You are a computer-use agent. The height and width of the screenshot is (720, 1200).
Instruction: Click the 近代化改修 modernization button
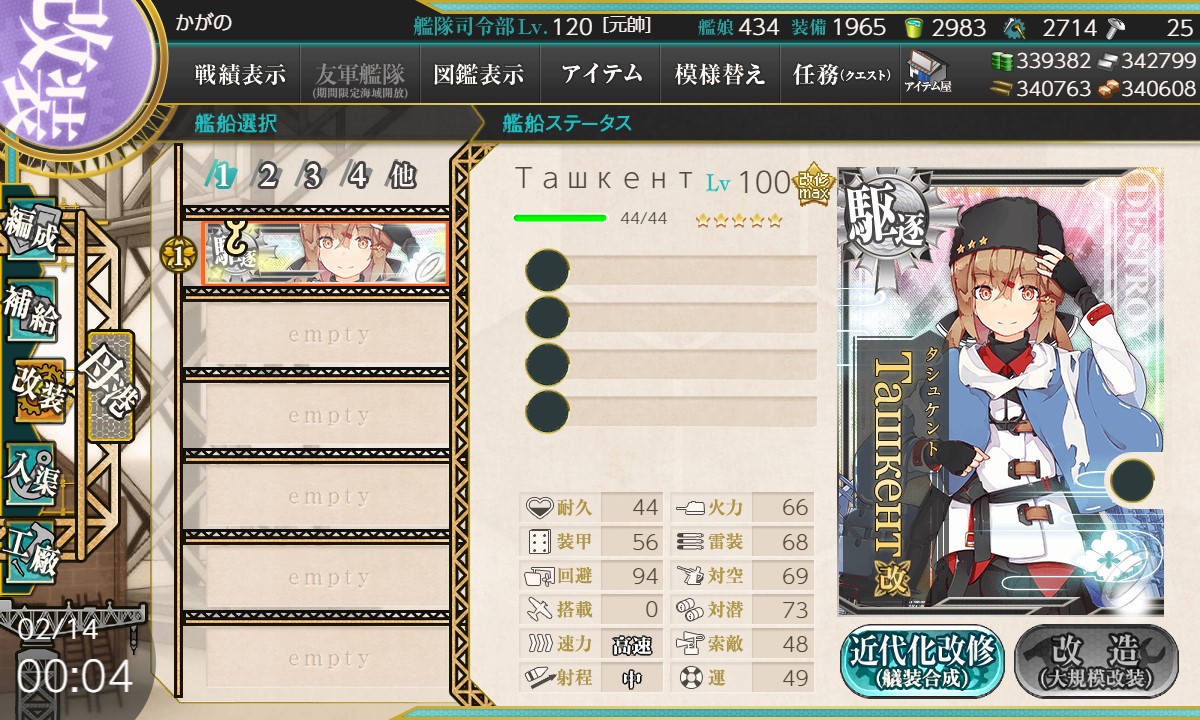tap(922, 661)
